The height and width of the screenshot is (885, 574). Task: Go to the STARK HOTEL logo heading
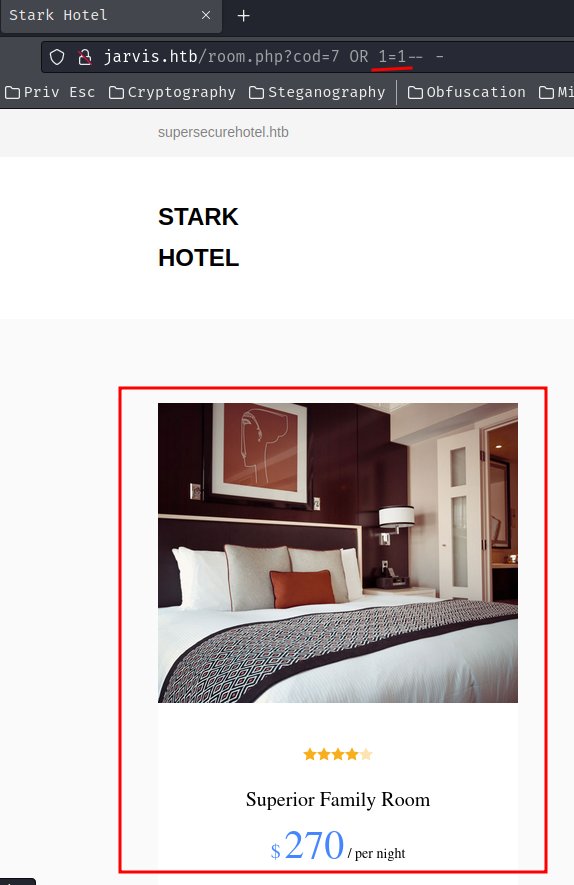click(x=198, y=237)
